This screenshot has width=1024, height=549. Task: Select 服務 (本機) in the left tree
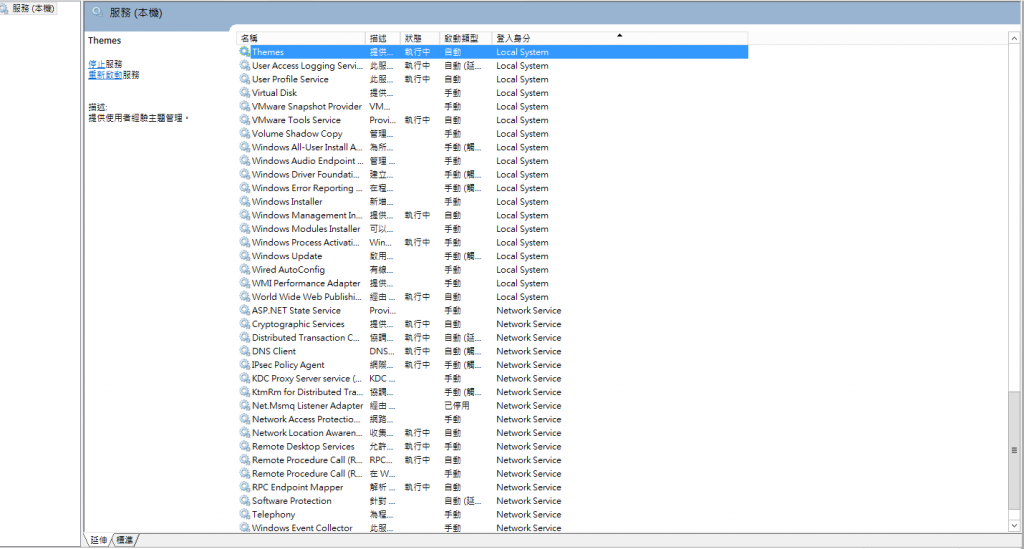click(x=33, y=8)
